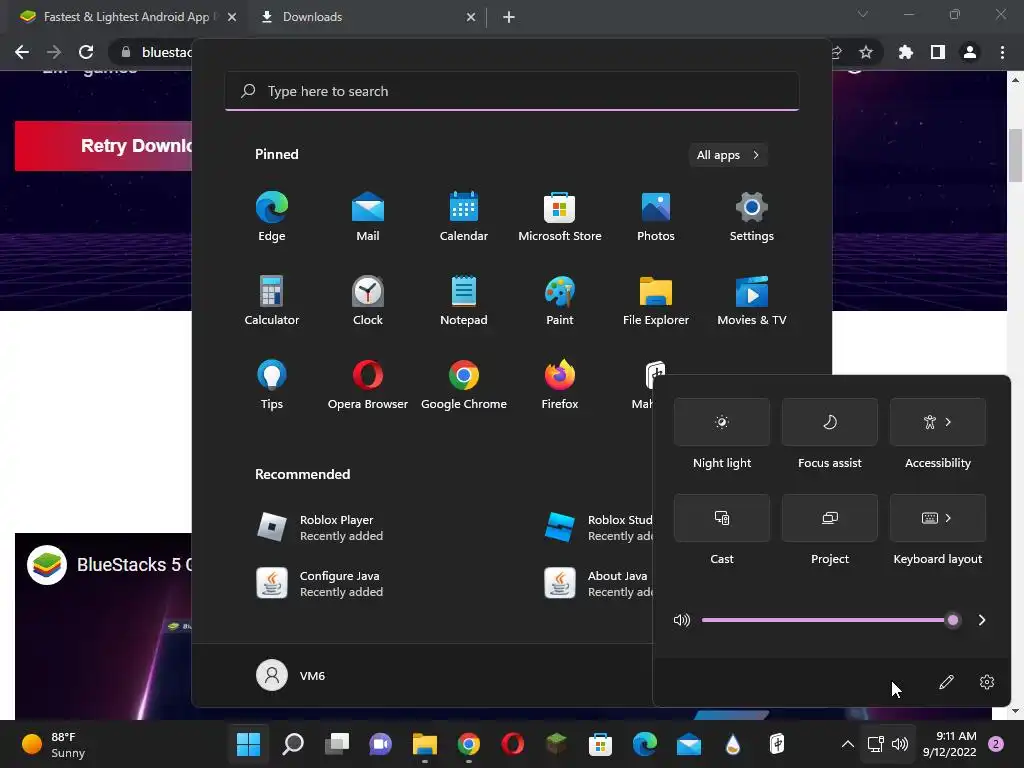Launch Movies & TV app
This screenshot has height=768, width=1024.
tap(752, 300)
